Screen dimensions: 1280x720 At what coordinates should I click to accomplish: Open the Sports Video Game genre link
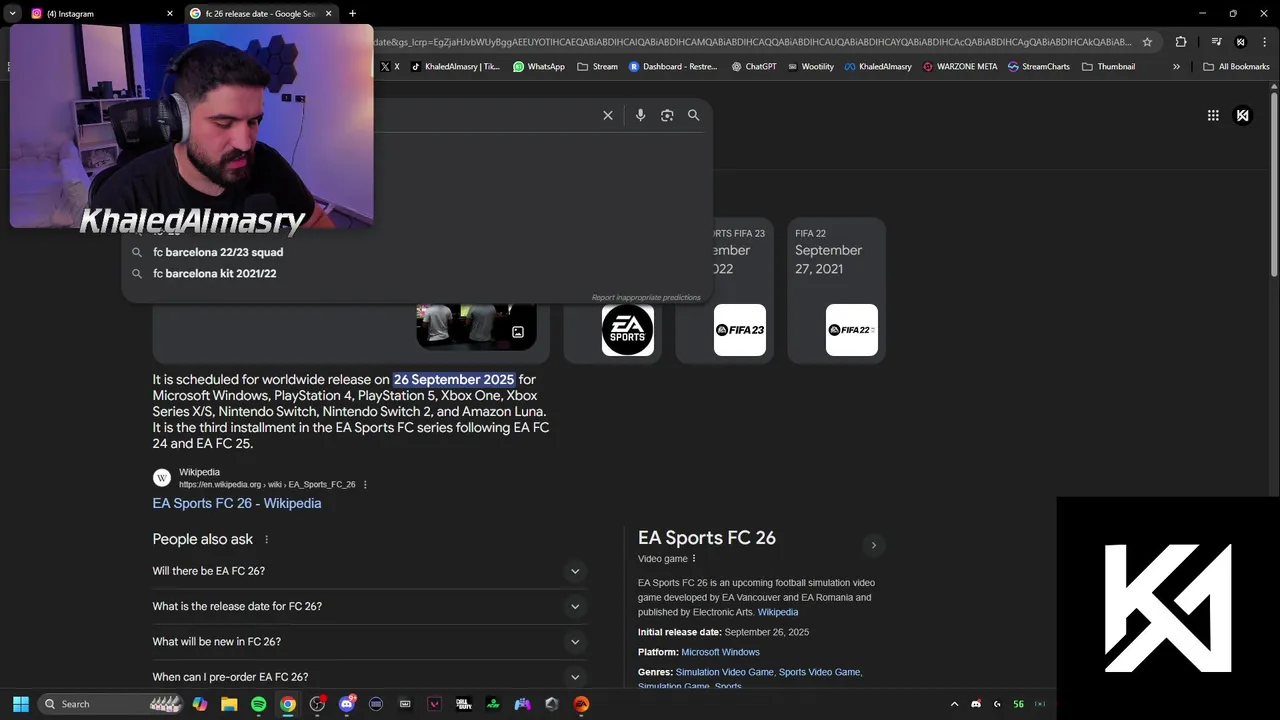[x=819, y=672]
